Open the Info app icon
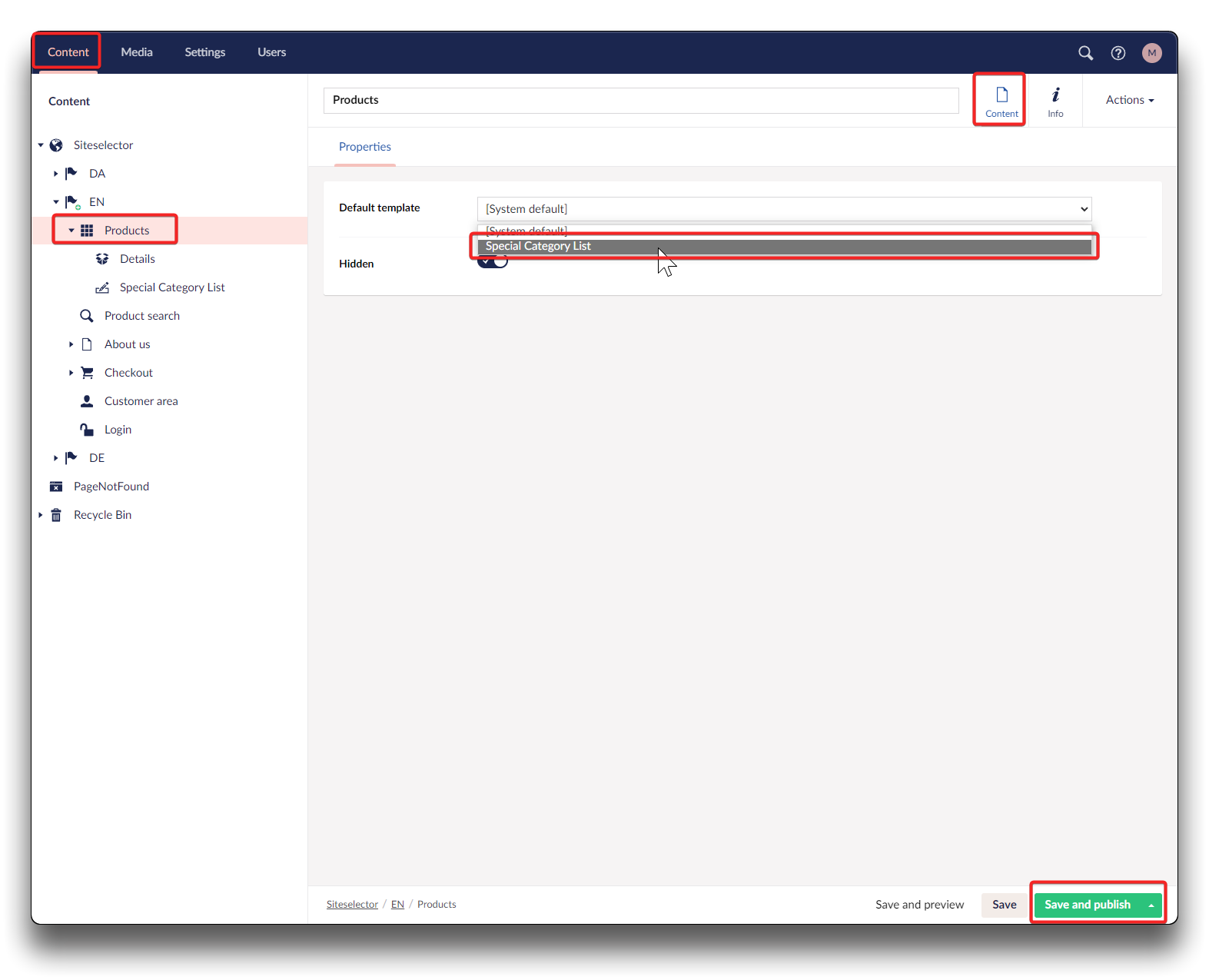The image size is (1209, 980). pos(1055,101)
